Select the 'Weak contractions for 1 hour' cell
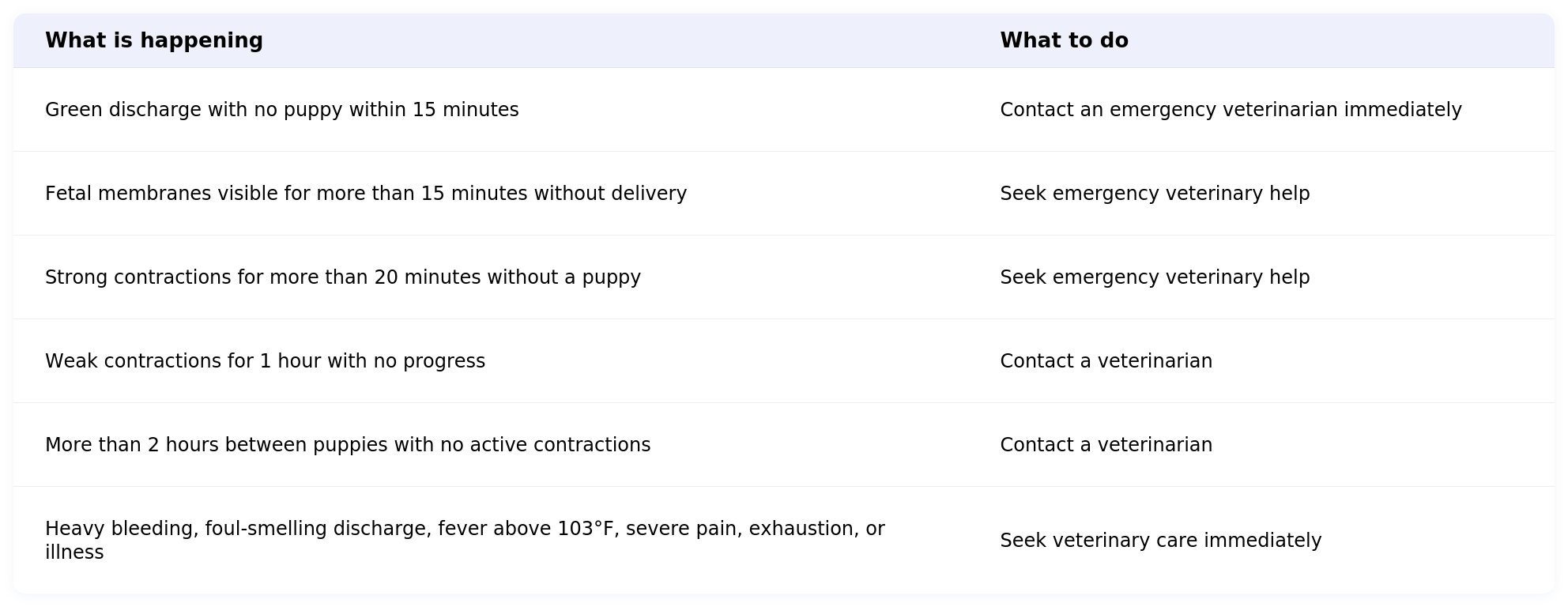Screen dimensions: 1568x607 point(265,361)
